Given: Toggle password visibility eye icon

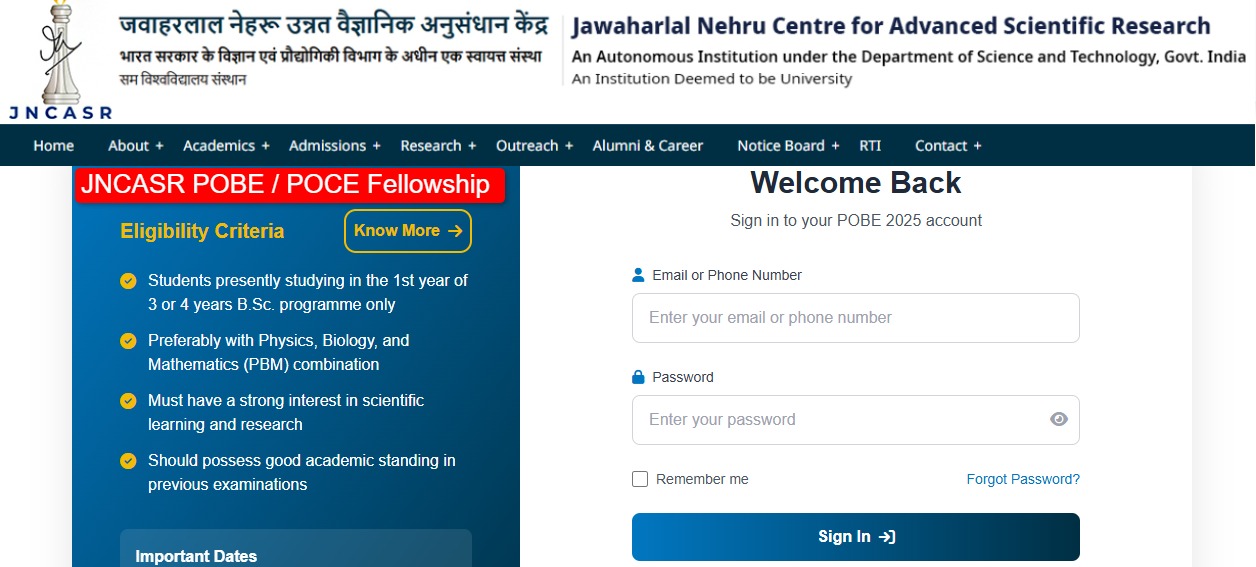Looking at the screenshot, I should [x=1059, y=420].
